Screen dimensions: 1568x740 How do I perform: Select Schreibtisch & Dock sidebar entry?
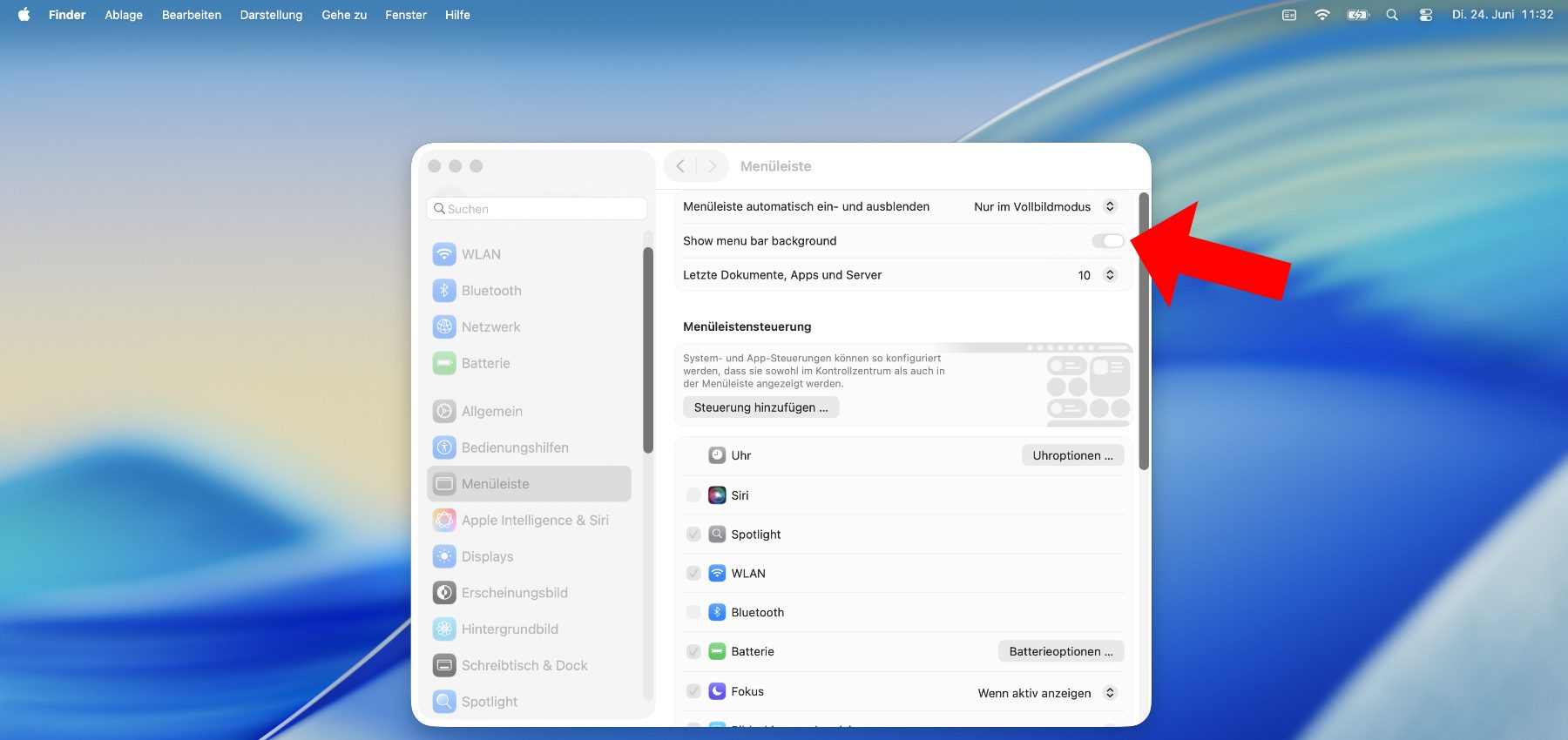[524, 665]
